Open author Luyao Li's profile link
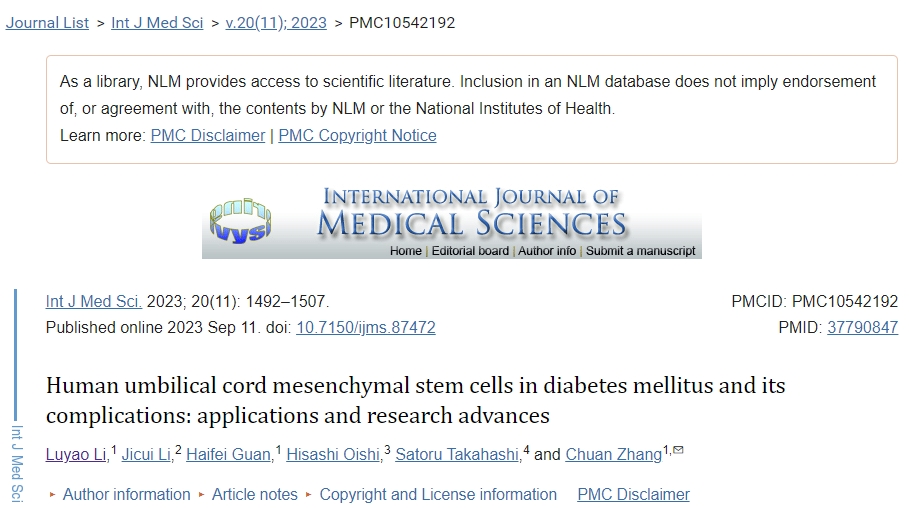909x508 pixels. point(76,454)
